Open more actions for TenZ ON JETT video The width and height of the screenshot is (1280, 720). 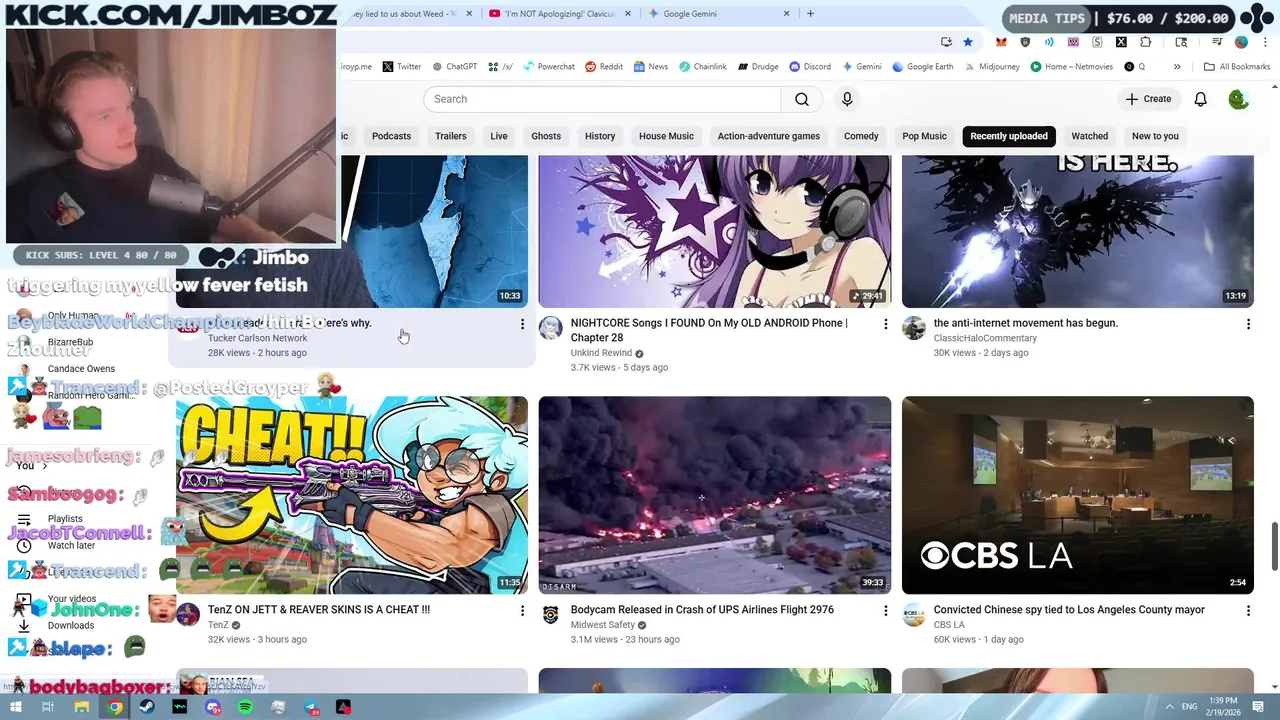(522, 610)
